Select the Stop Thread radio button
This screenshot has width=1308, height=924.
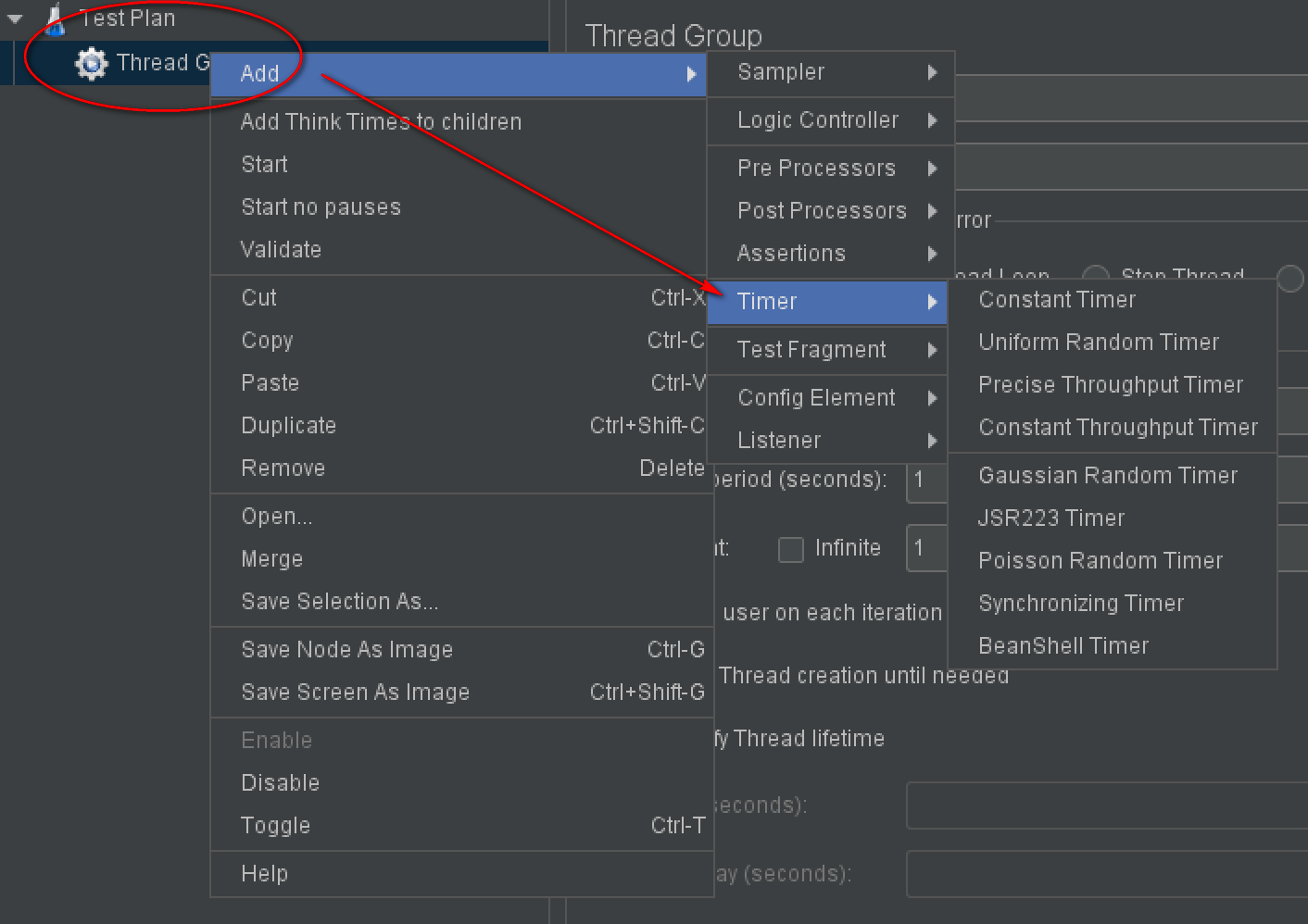[1096, 275]
